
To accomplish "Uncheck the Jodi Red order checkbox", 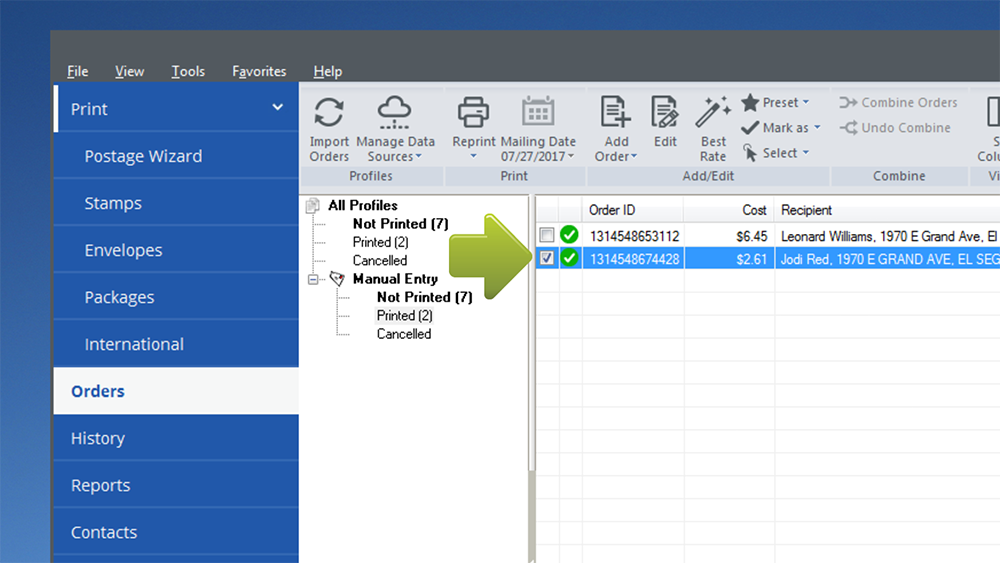I will pyautogui.click(x=546, y=258).
